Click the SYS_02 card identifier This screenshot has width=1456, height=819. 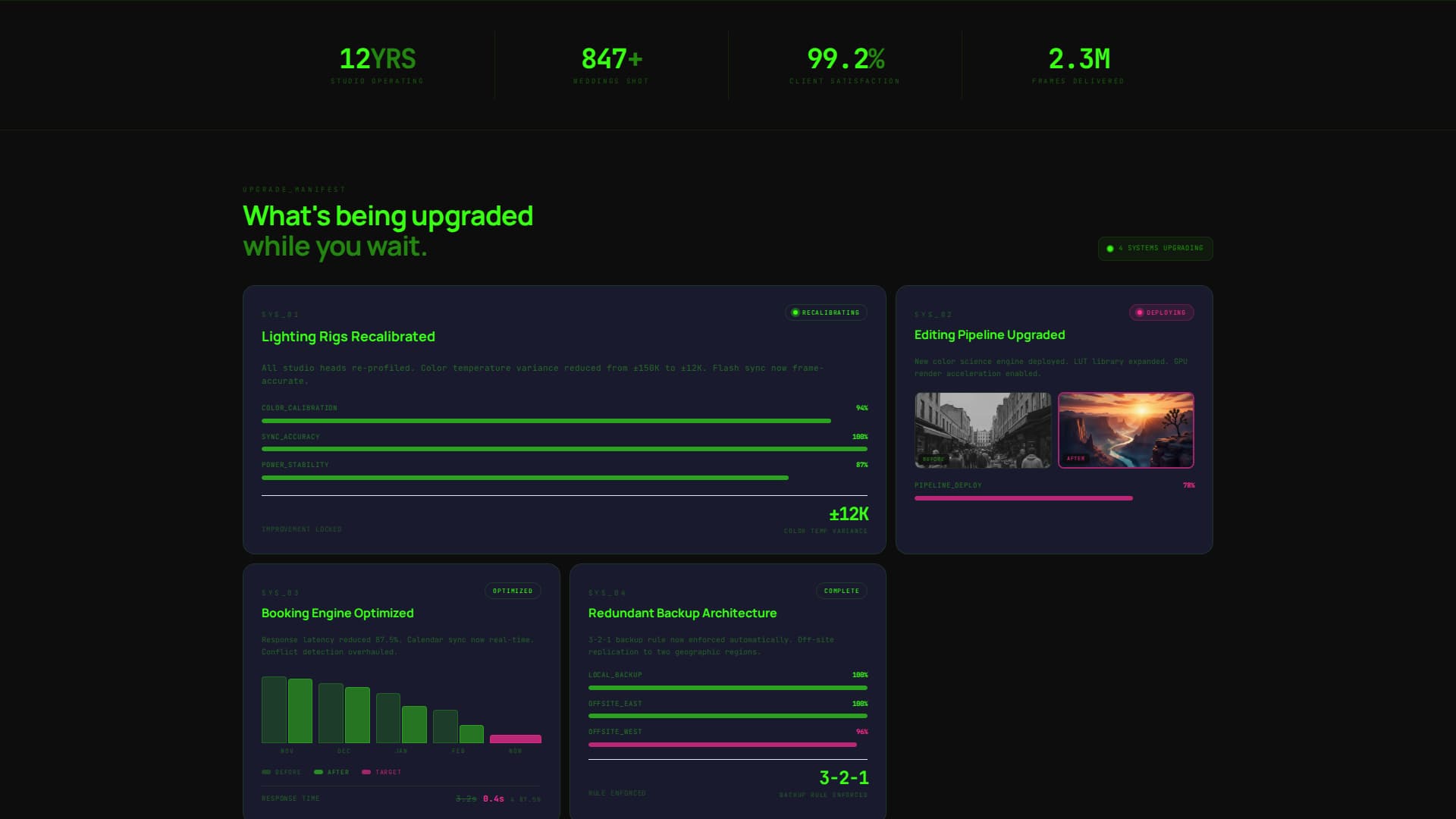934,315
